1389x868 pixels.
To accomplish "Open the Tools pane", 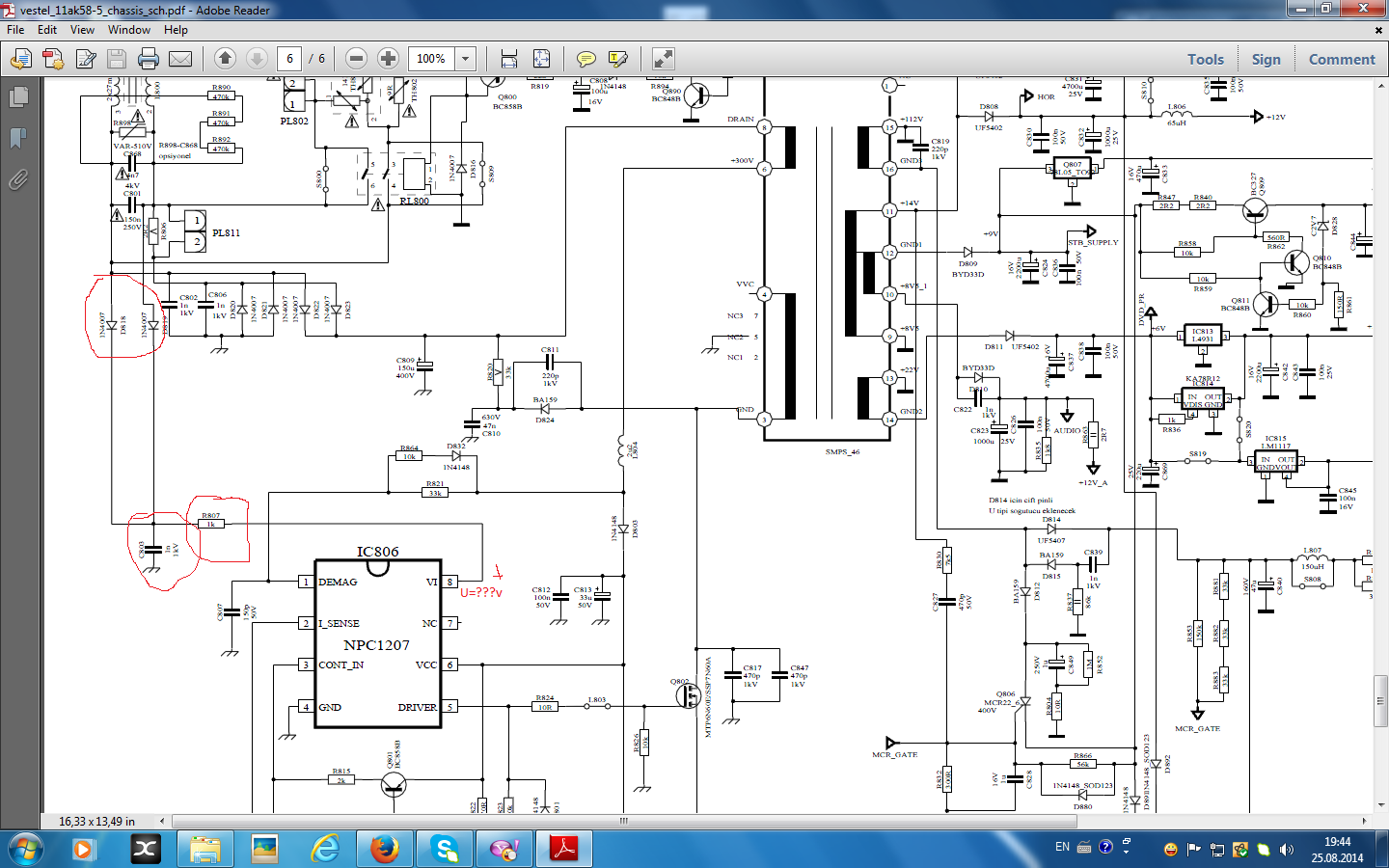I will pos(1205,59).
